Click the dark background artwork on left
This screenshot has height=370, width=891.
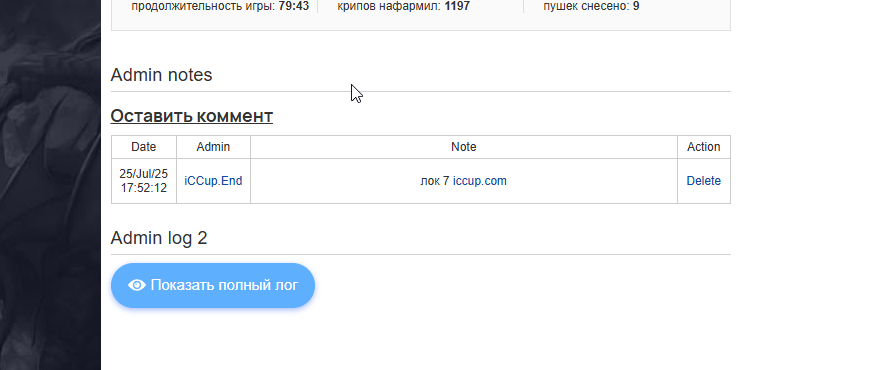pyautogui.click(x=50, y=185)
